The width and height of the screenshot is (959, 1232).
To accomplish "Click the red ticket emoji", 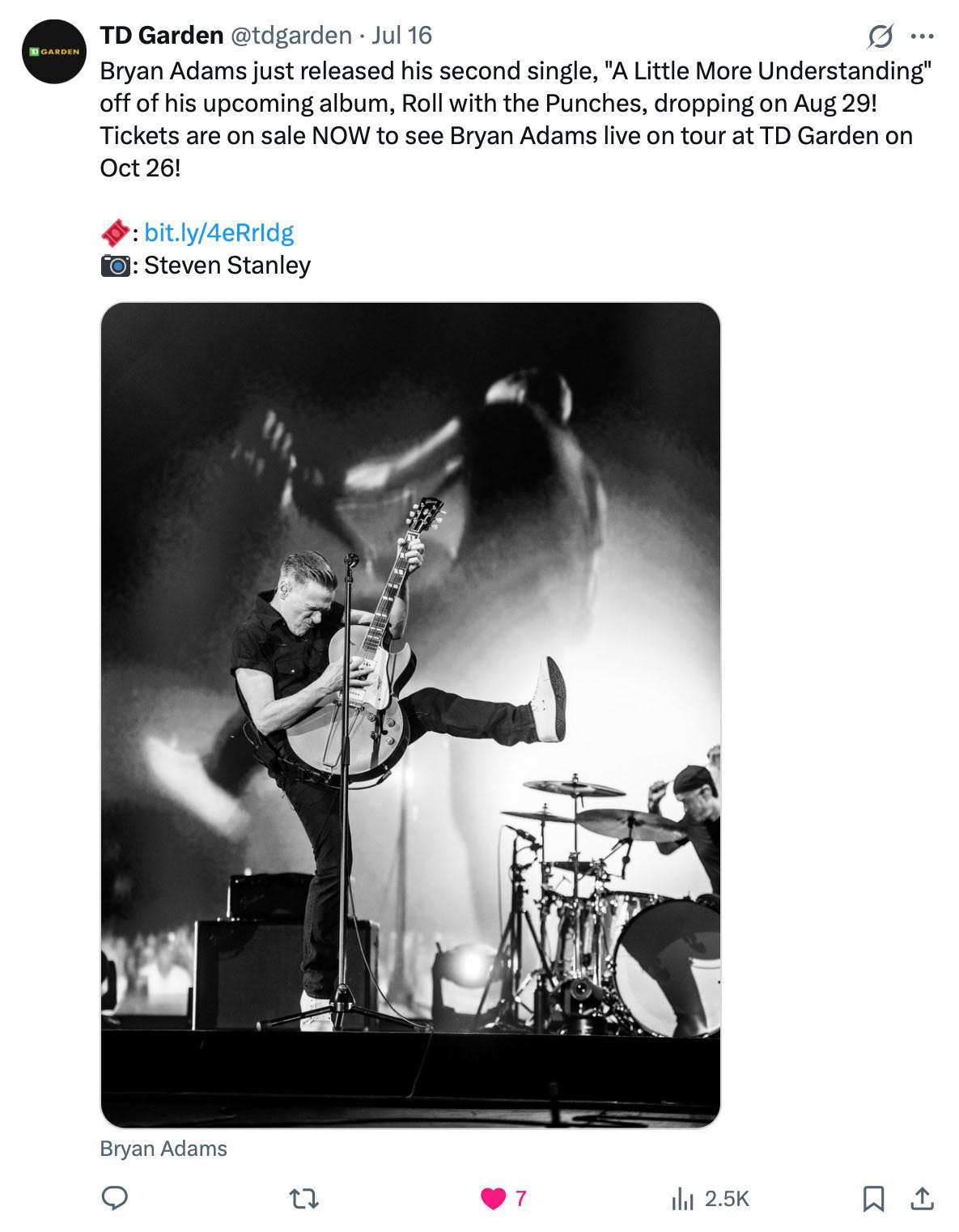I will point(114,233).
